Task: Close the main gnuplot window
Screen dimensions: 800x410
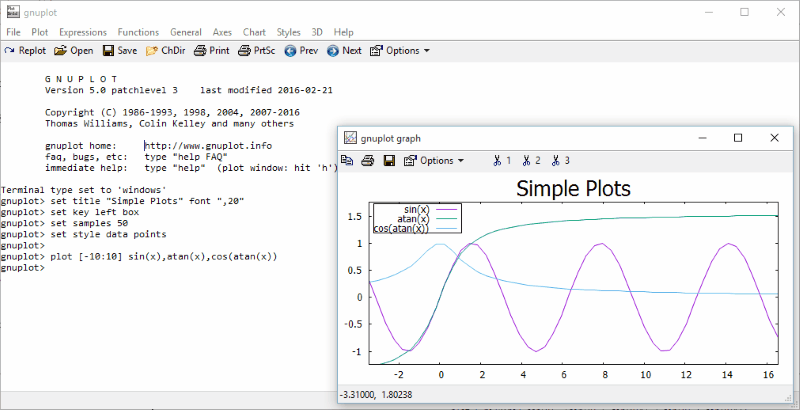Action: pyautogui.click(x=781, y=12)
